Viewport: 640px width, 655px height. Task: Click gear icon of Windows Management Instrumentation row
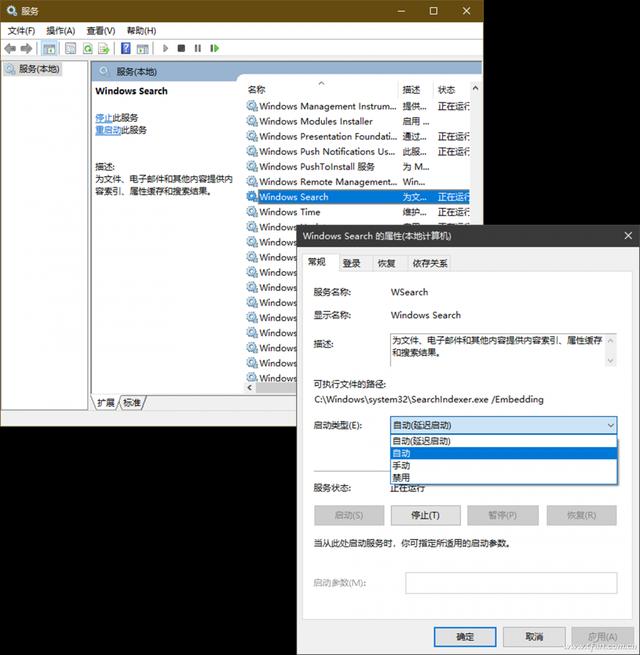(252, 106)
